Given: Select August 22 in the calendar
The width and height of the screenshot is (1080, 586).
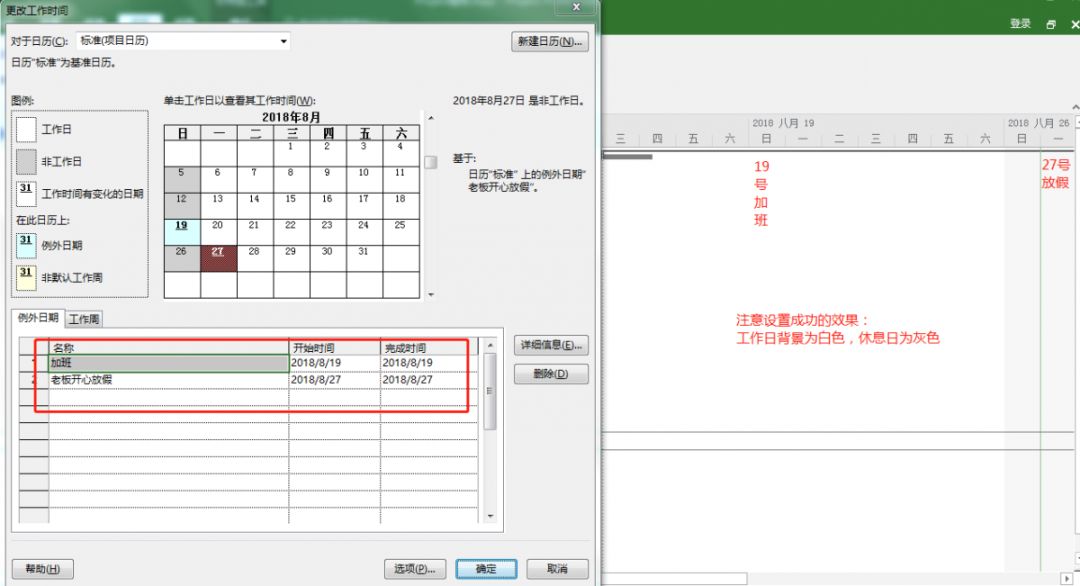Looking at the screenshot, I should pos(291,232).
